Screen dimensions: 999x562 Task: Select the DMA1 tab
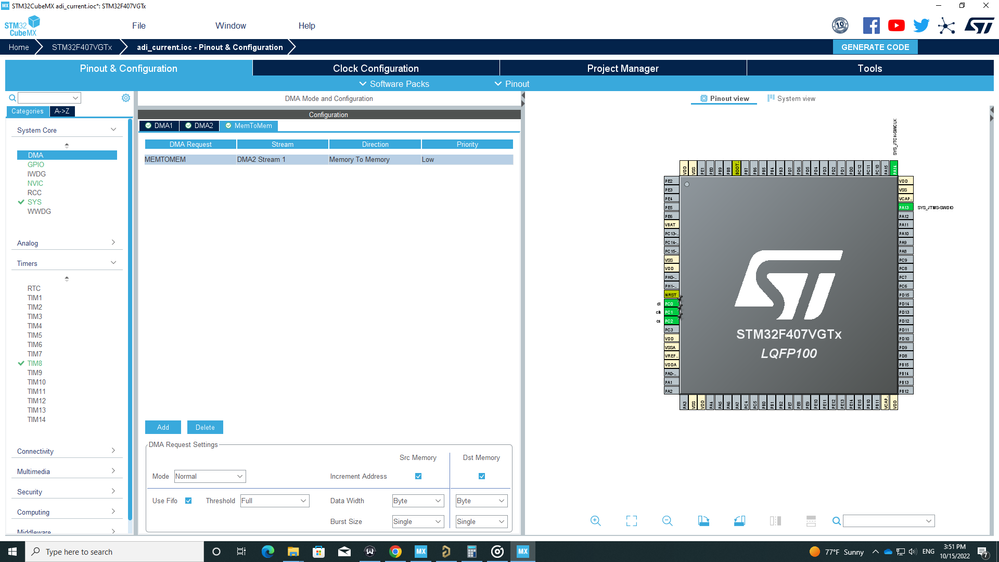click(159, 126)
